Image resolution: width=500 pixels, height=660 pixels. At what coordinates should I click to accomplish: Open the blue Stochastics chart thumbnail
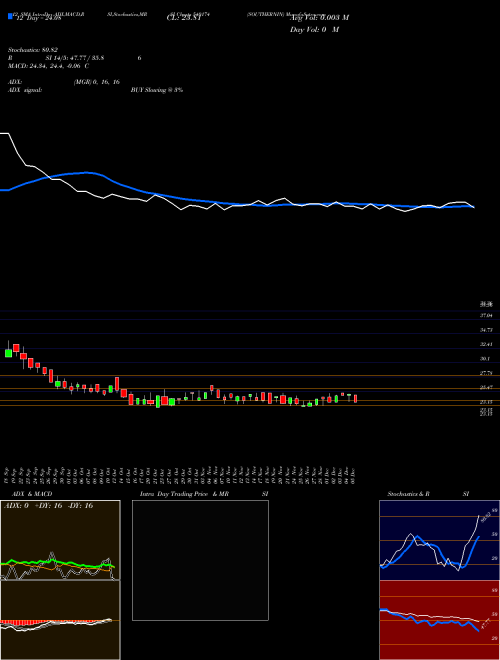tap(439, 540)
